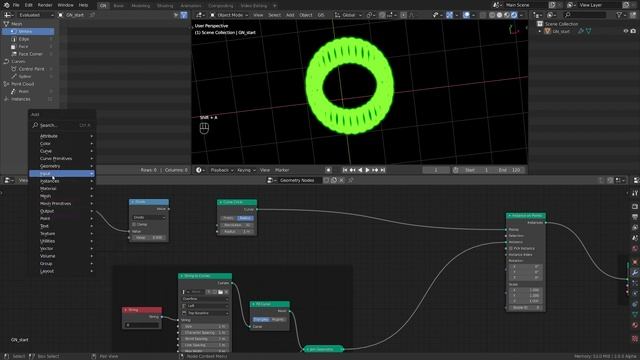This screenshot has width=640, height=360.
Task: Open viewport Select menu
Action: click(x=274, y=15)
